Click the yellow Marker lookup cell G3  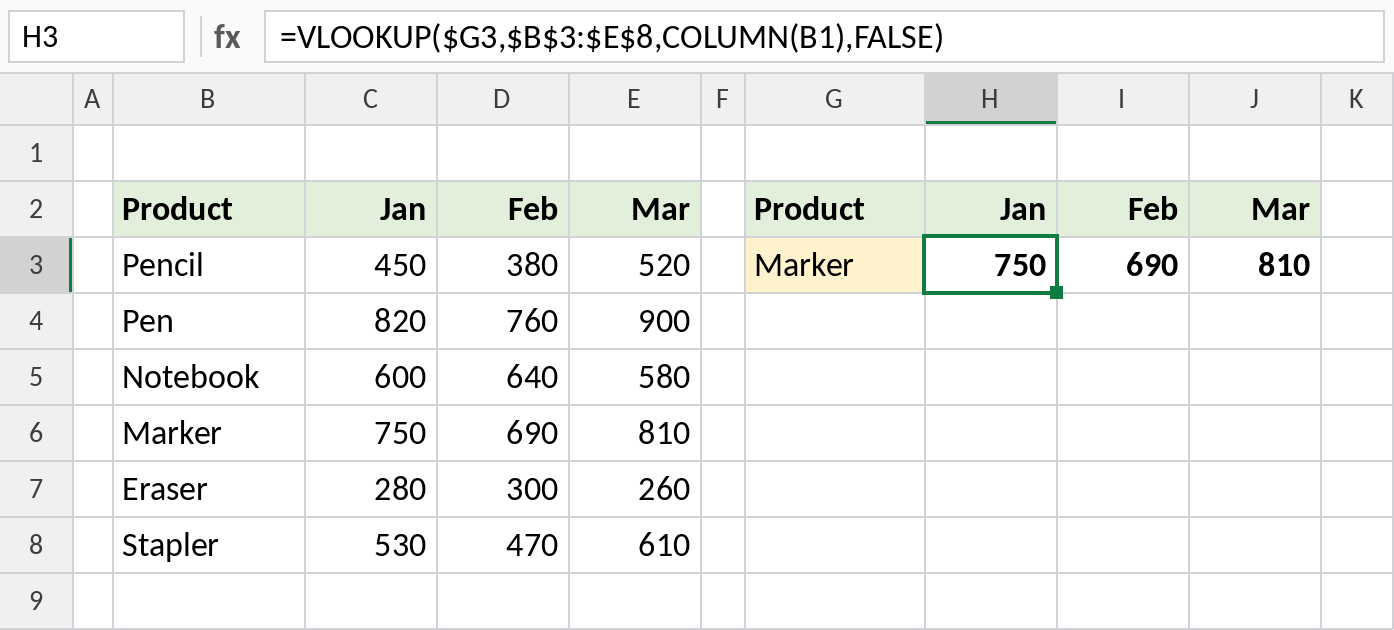[x=835, y=265]
